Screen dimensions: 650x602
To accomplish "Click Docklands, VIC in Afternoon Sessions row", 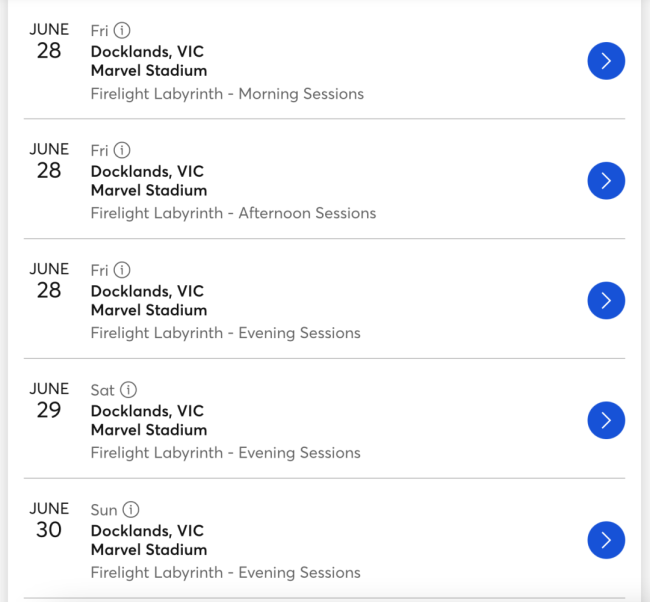I will coord(147,171).
